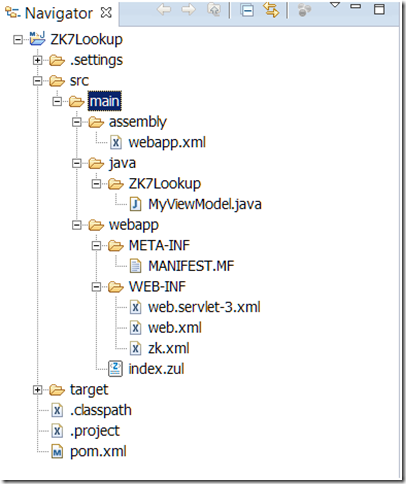
Task: Expand the .settings folder
Action: click(37, 60)
